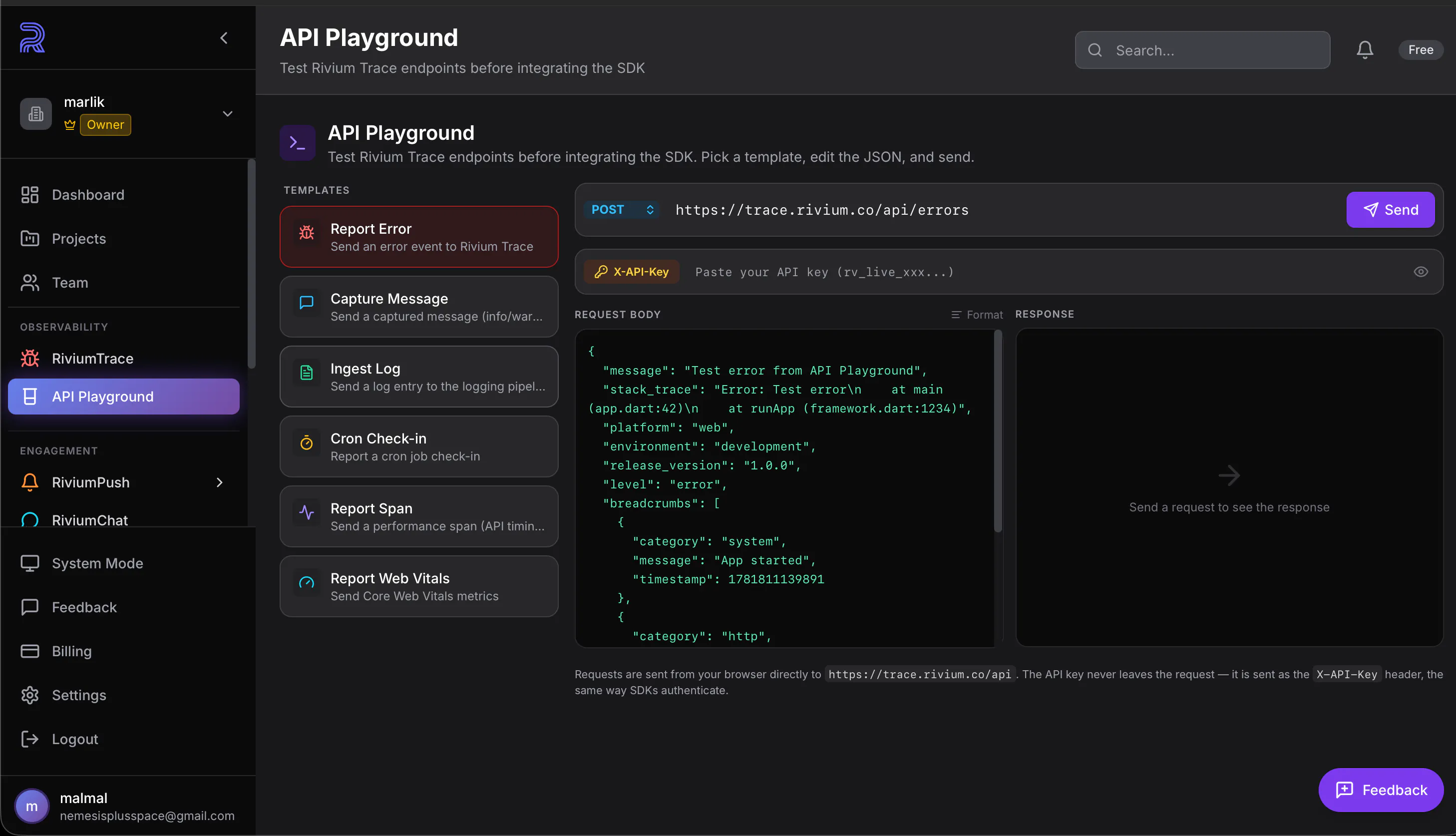Click the Projects folder icon
This screenshot has width=1456, height=836.
(x=30, y=238)
